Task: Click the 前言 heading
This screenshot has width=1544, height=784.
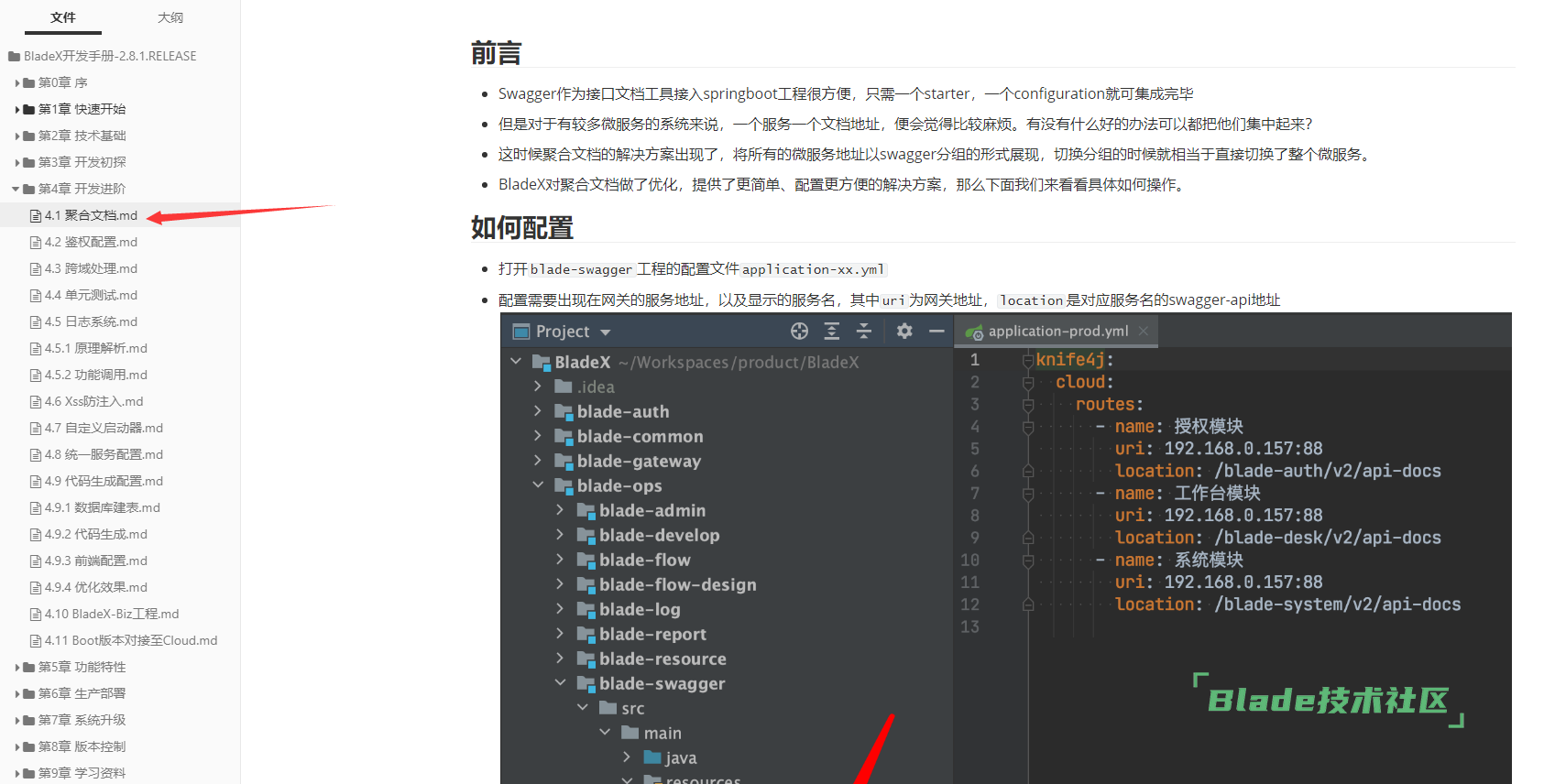Action: coord(496,53)
